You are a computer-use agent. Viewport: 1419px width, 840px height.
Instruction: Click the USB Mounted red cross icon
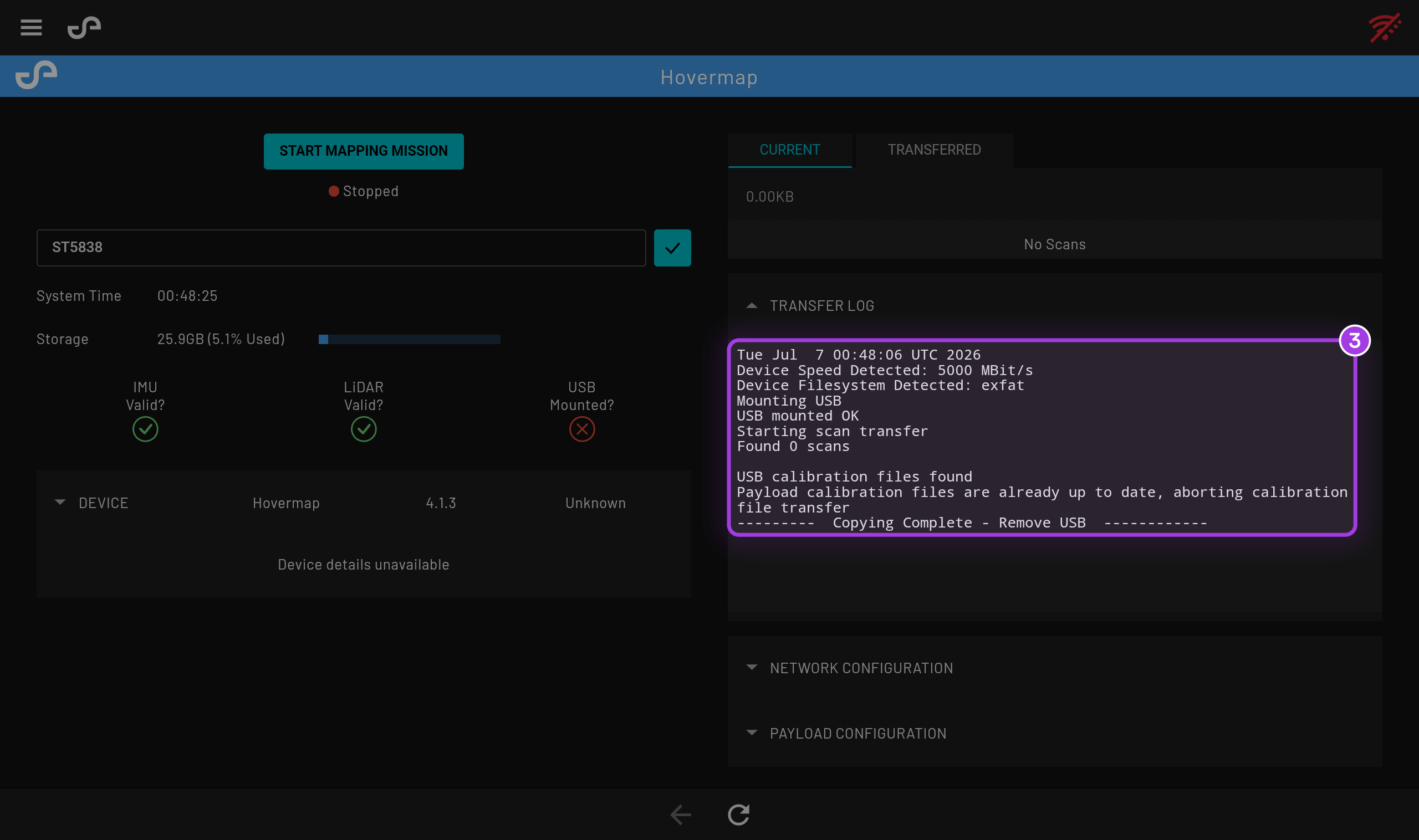coord(581,429)
